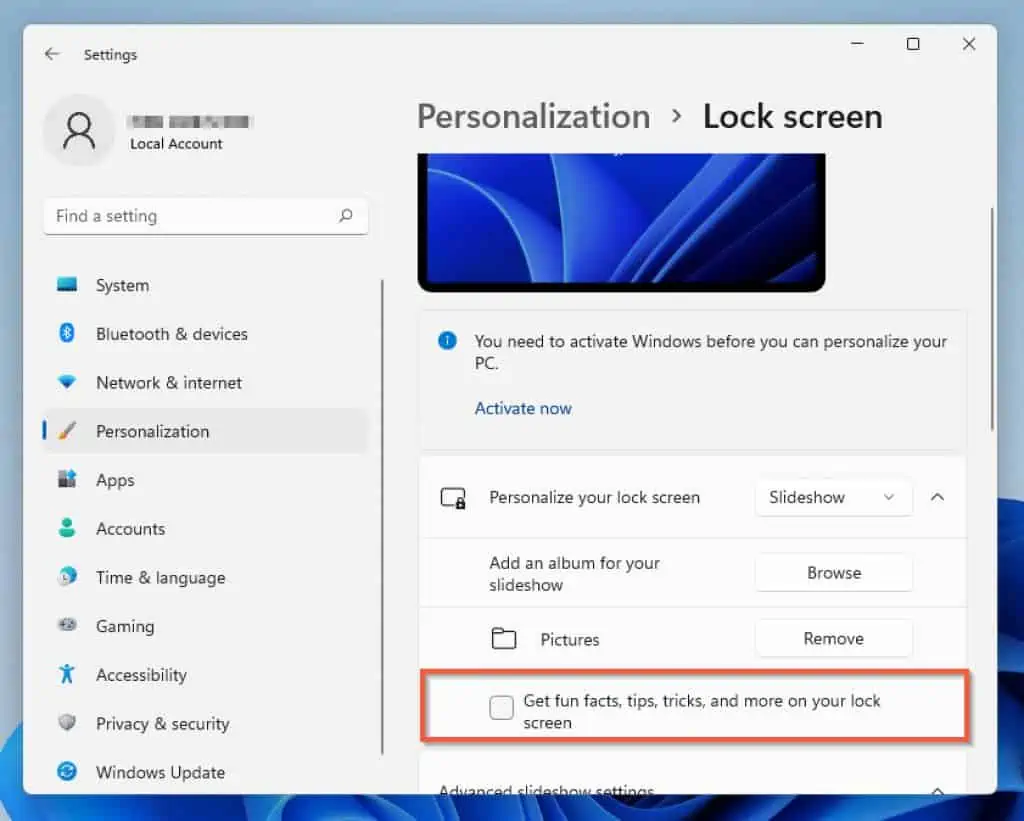Screen dimensions: 1024x821
Task: Click the Activate now link
Action: [x=523, y=408]
